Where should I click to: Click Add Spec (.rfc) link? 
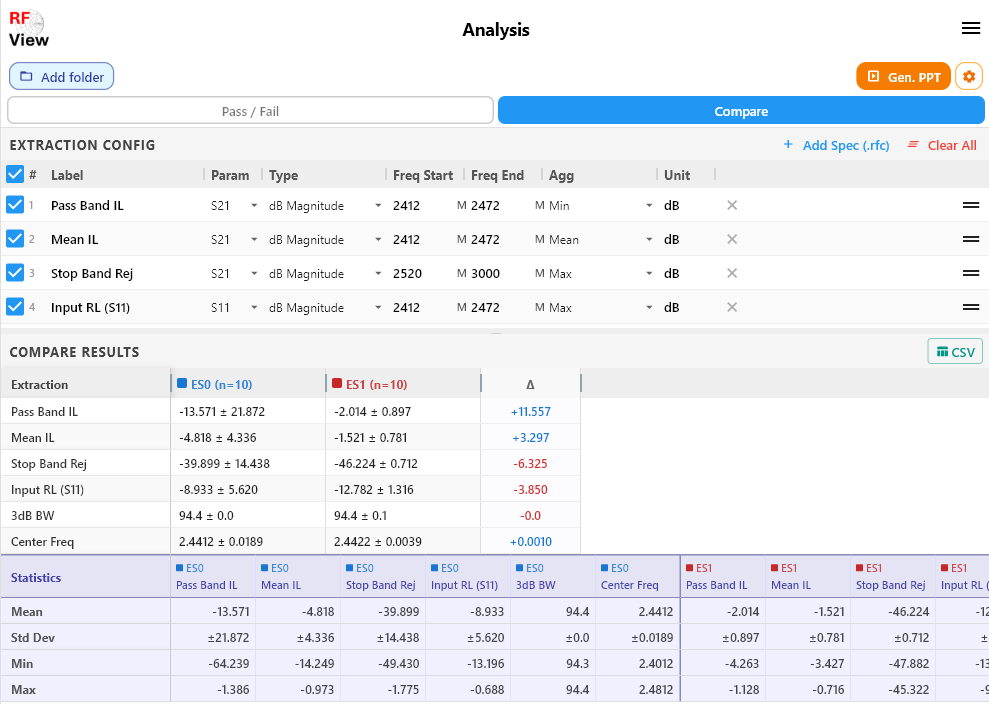click(836, 145)
